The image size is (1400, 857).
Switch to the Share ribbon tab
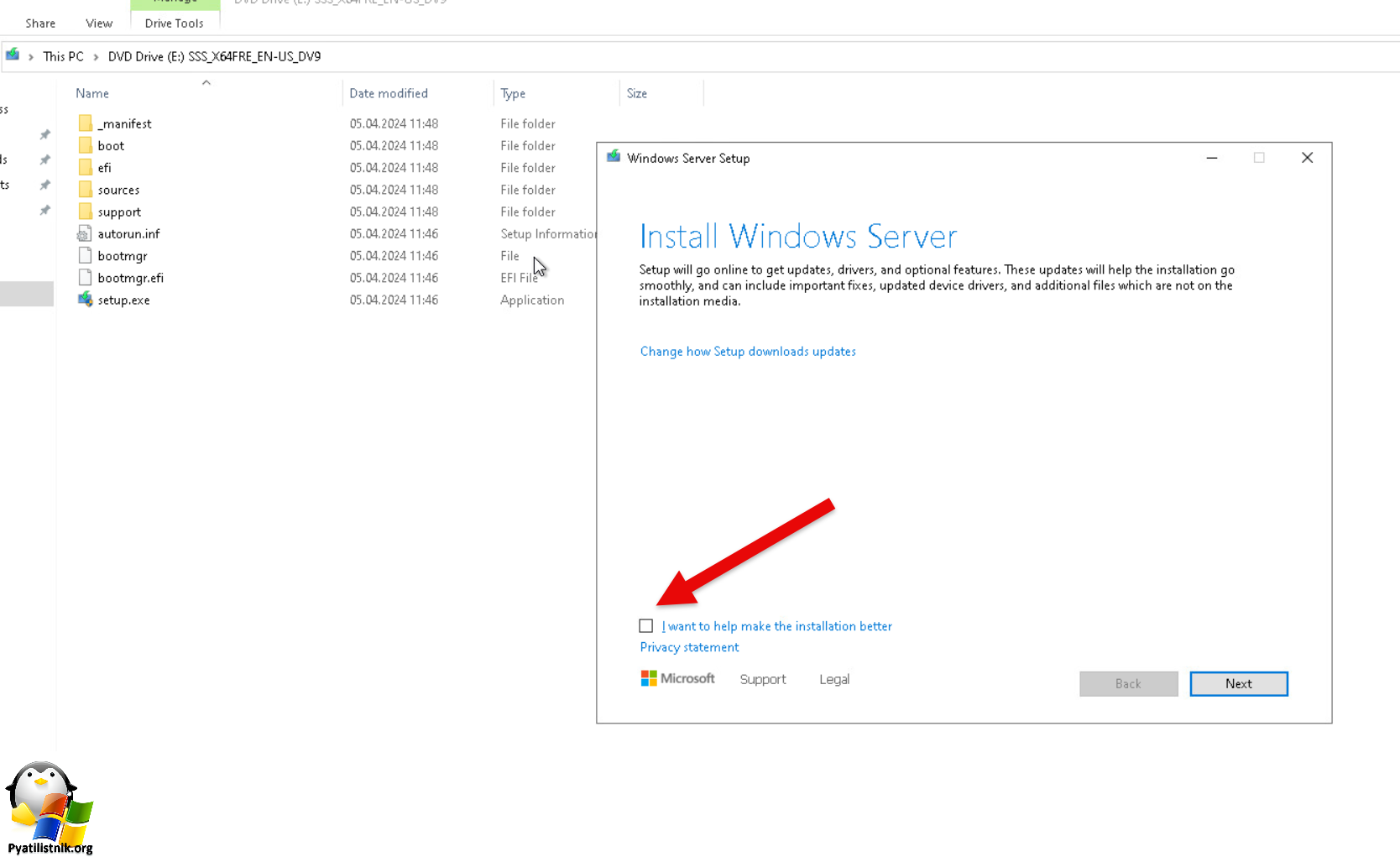point(40,24)
